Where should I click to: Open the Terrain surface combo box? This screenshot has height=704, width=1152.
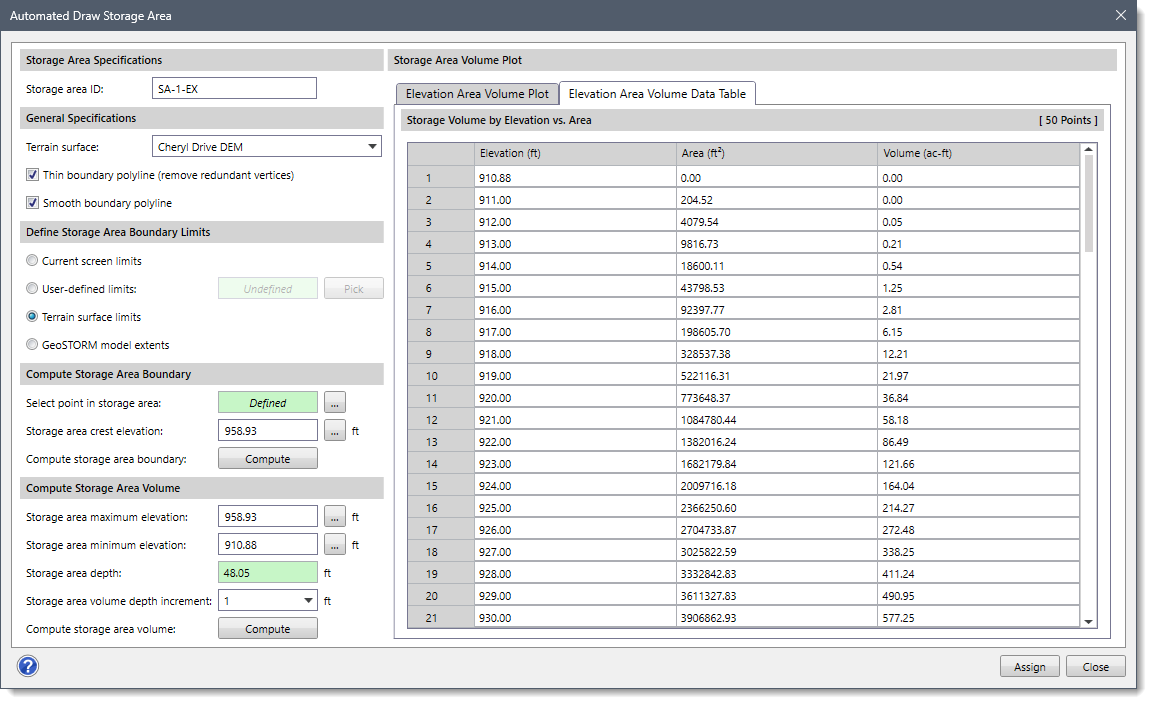pos(265,146)
